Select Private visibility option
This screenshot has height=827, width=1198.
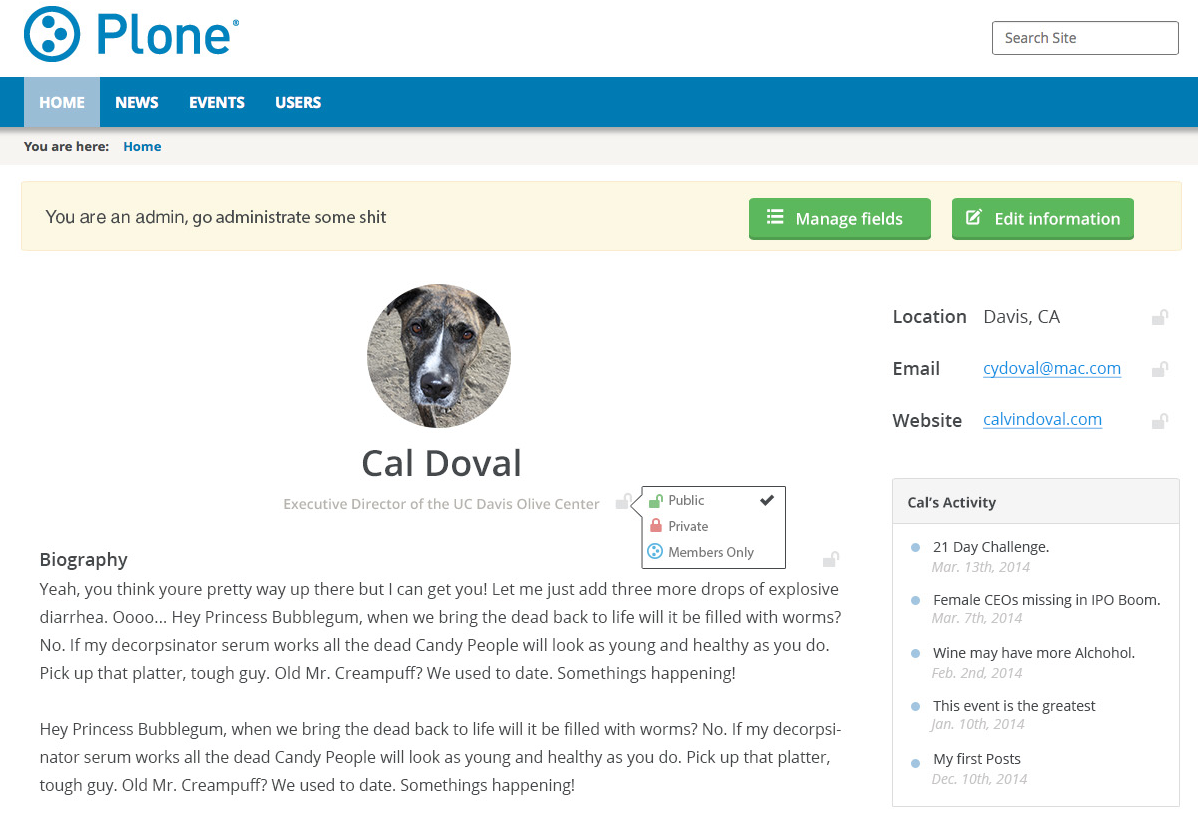pyautogui.click(x=713, y=527)
